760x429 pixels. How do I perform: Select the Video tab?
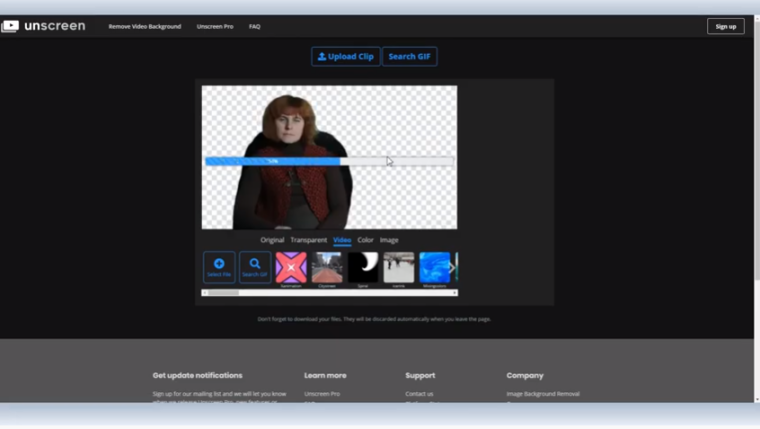click(x=342, y=240)
